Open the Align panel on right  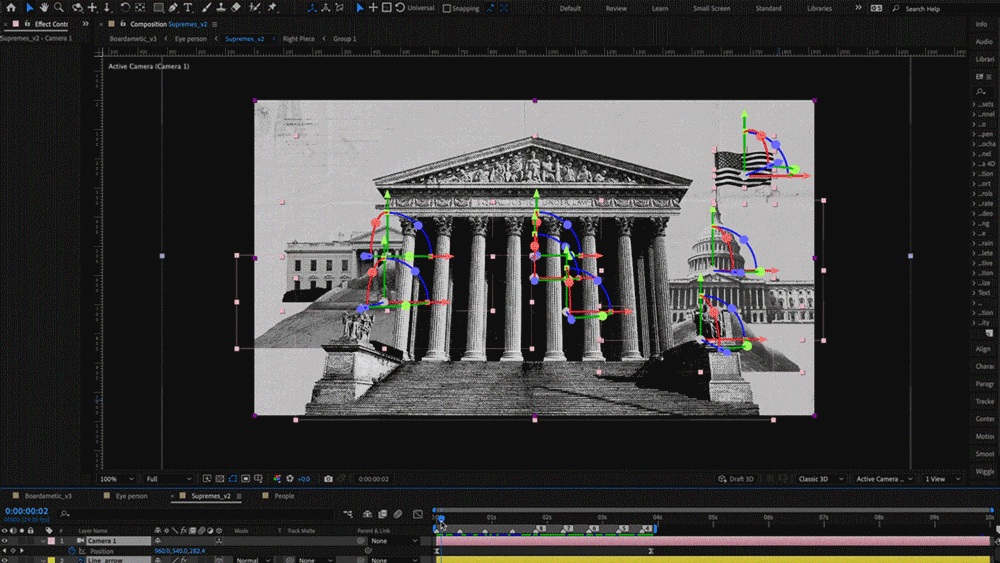(x=983, y=349)
